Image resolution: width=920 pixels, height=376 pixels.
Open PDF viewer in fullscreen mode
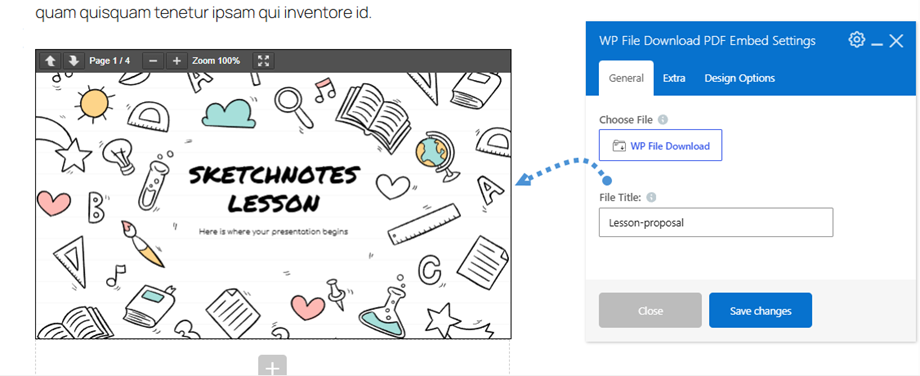pyautogui.click(x=263, y=60)
